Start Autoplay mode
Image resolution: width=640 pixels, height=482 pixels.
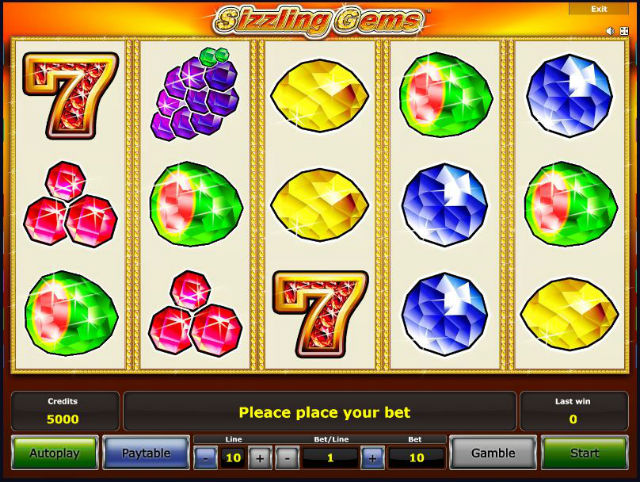[55, 453]
